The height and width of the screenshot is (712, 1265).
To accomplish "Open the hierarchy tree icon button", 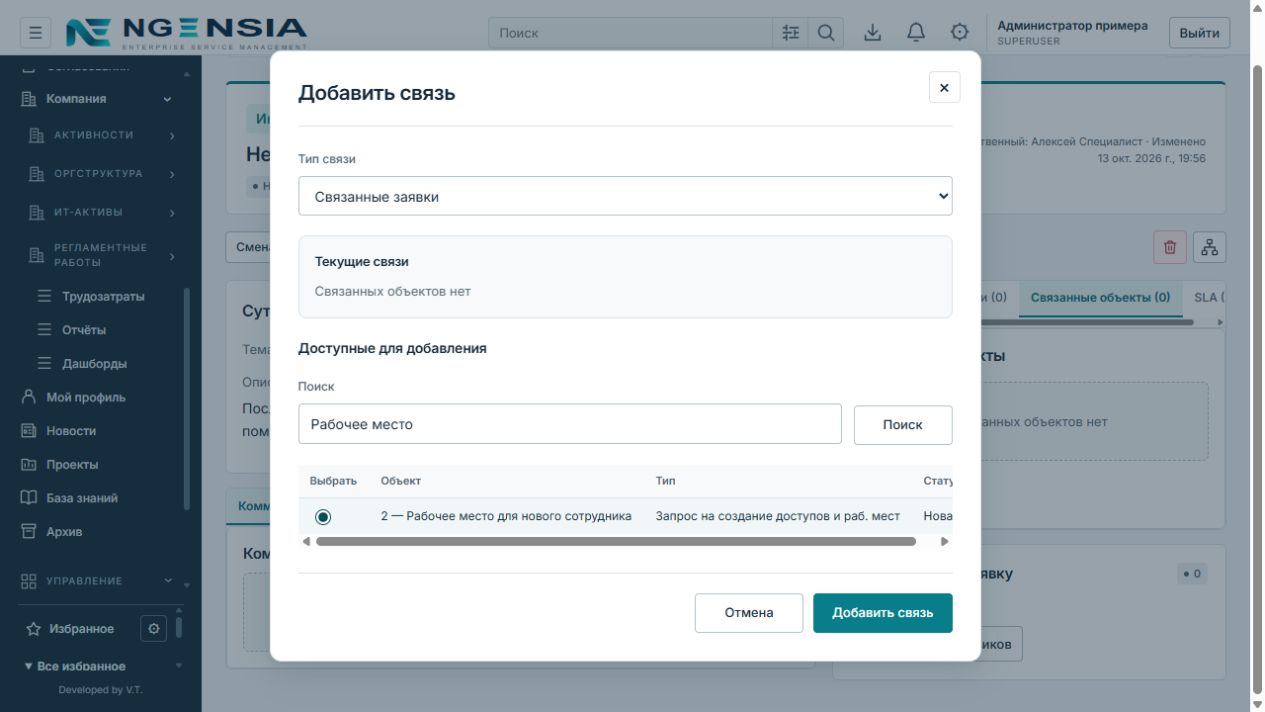I will pyautogui.click(x=1210, y=247).
